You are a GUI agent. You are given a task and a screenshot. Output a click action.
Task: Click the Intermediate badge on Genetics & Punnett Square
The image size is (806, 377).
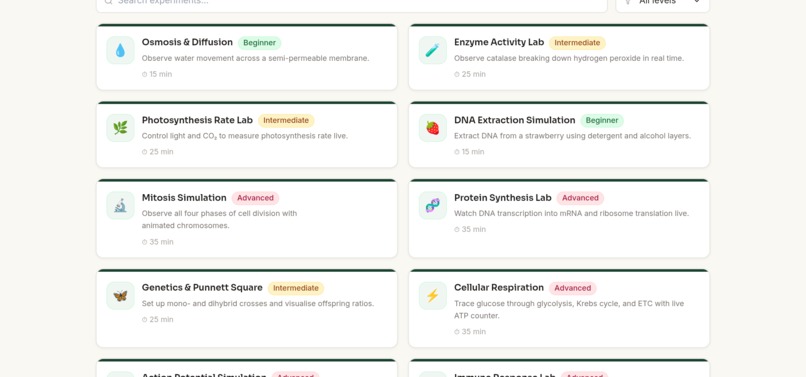pos(296,288)
